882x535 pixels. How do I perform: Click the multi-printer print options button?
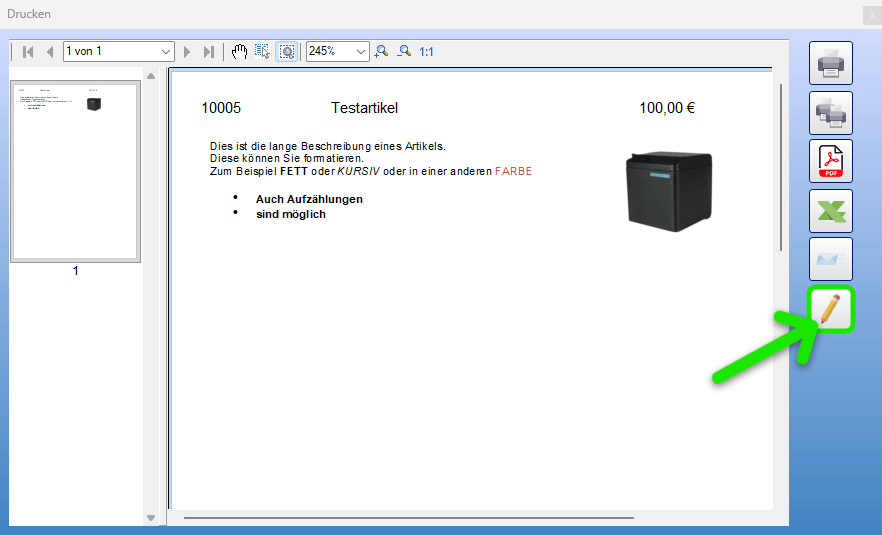coord(830,113)
